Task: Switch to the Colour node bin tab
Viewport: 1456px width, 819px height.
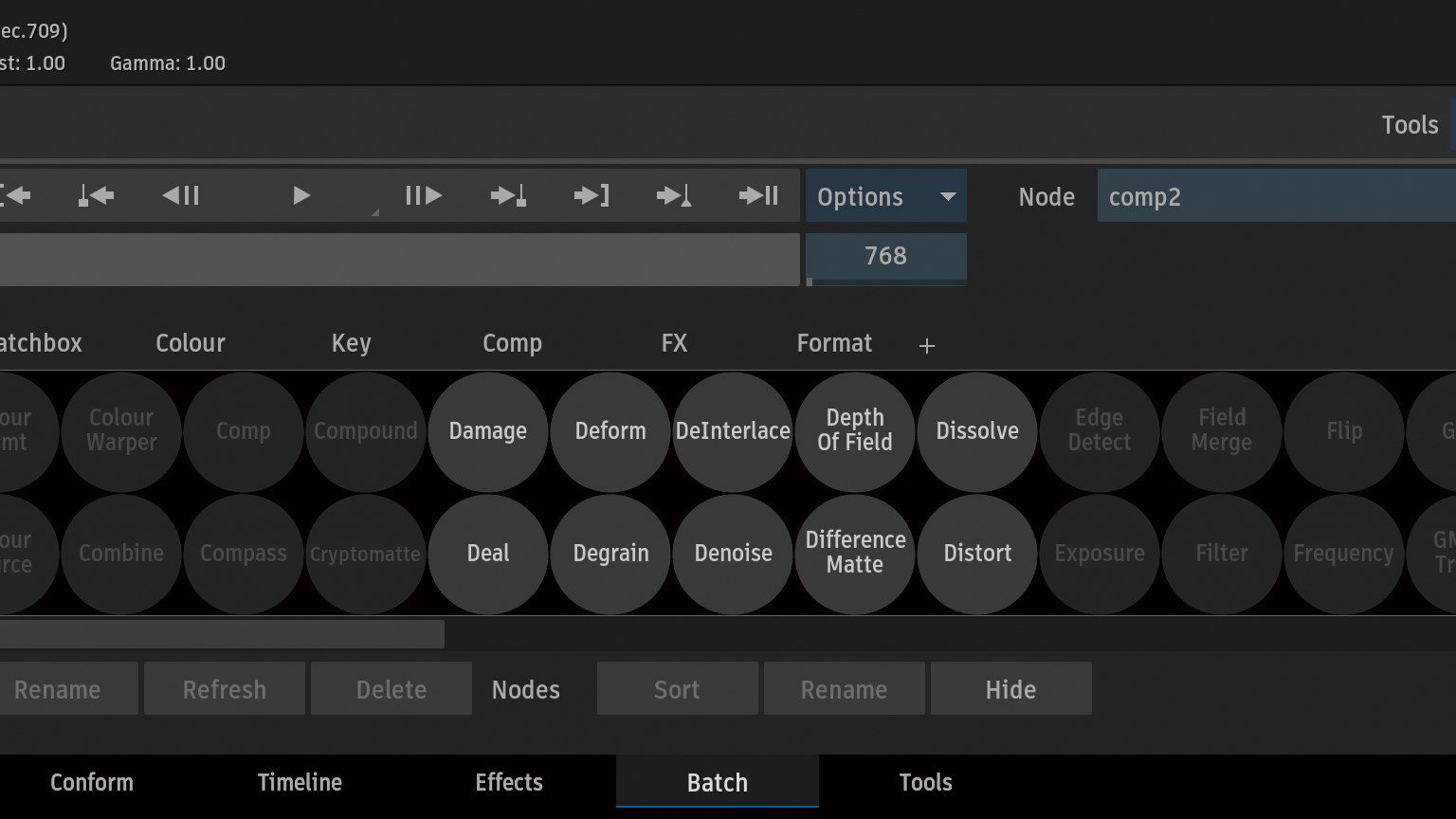Action: click(x=191, y=343)
